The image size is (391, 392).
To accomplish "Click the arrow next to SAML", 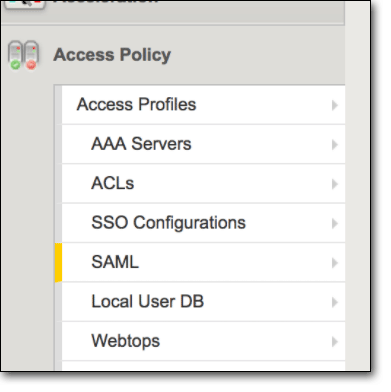I will (335, 263).
